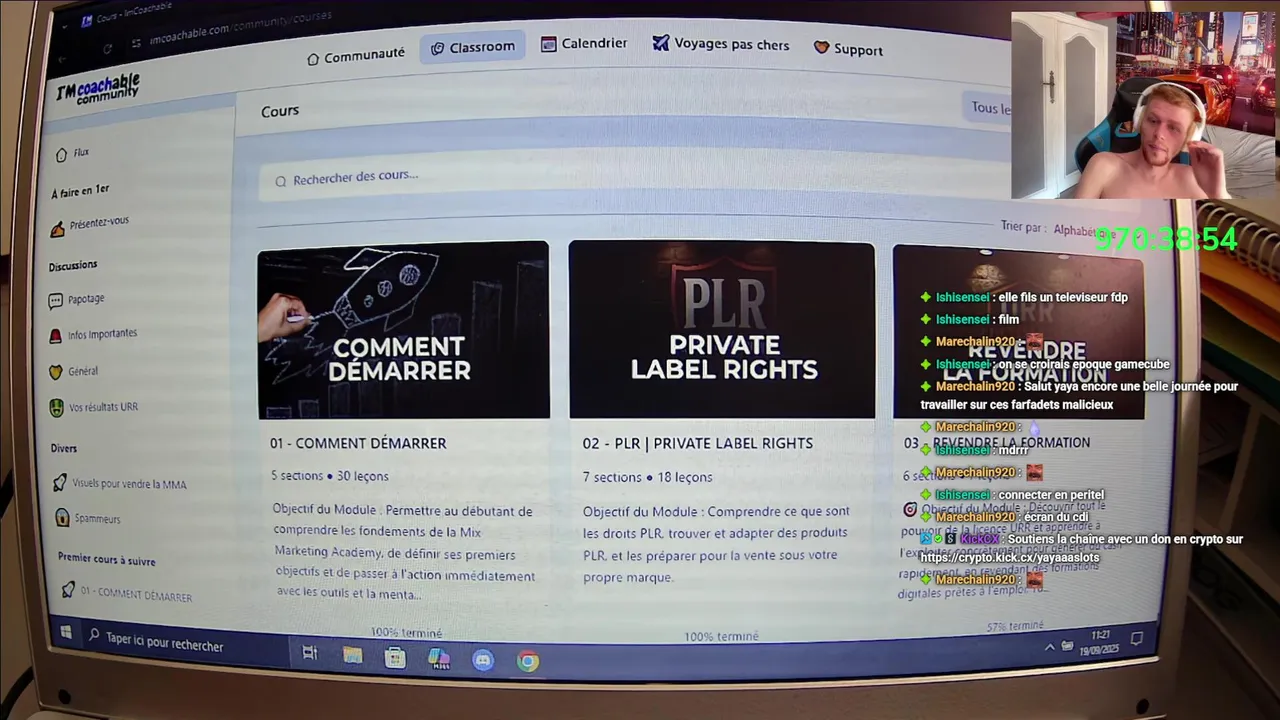Open Discord from the taskbar

click(483, 661)
